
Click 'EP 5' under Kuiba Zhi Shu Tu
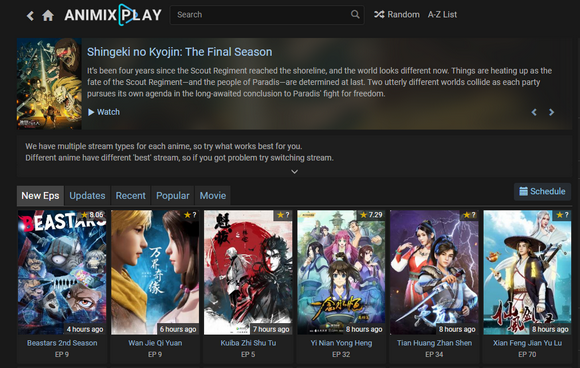(248, 354)
